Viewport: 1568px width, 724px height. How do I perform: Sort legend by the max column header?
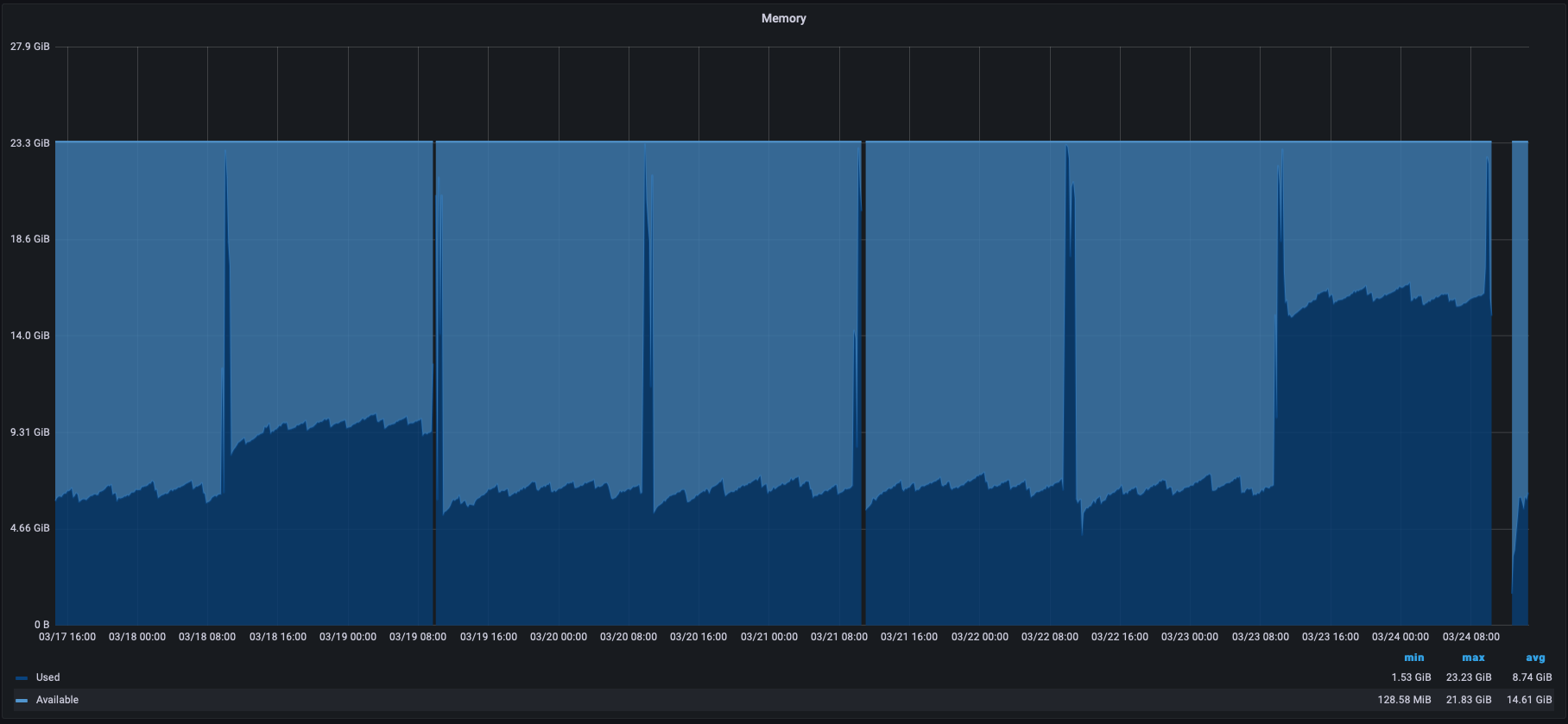coord(1473,658)
